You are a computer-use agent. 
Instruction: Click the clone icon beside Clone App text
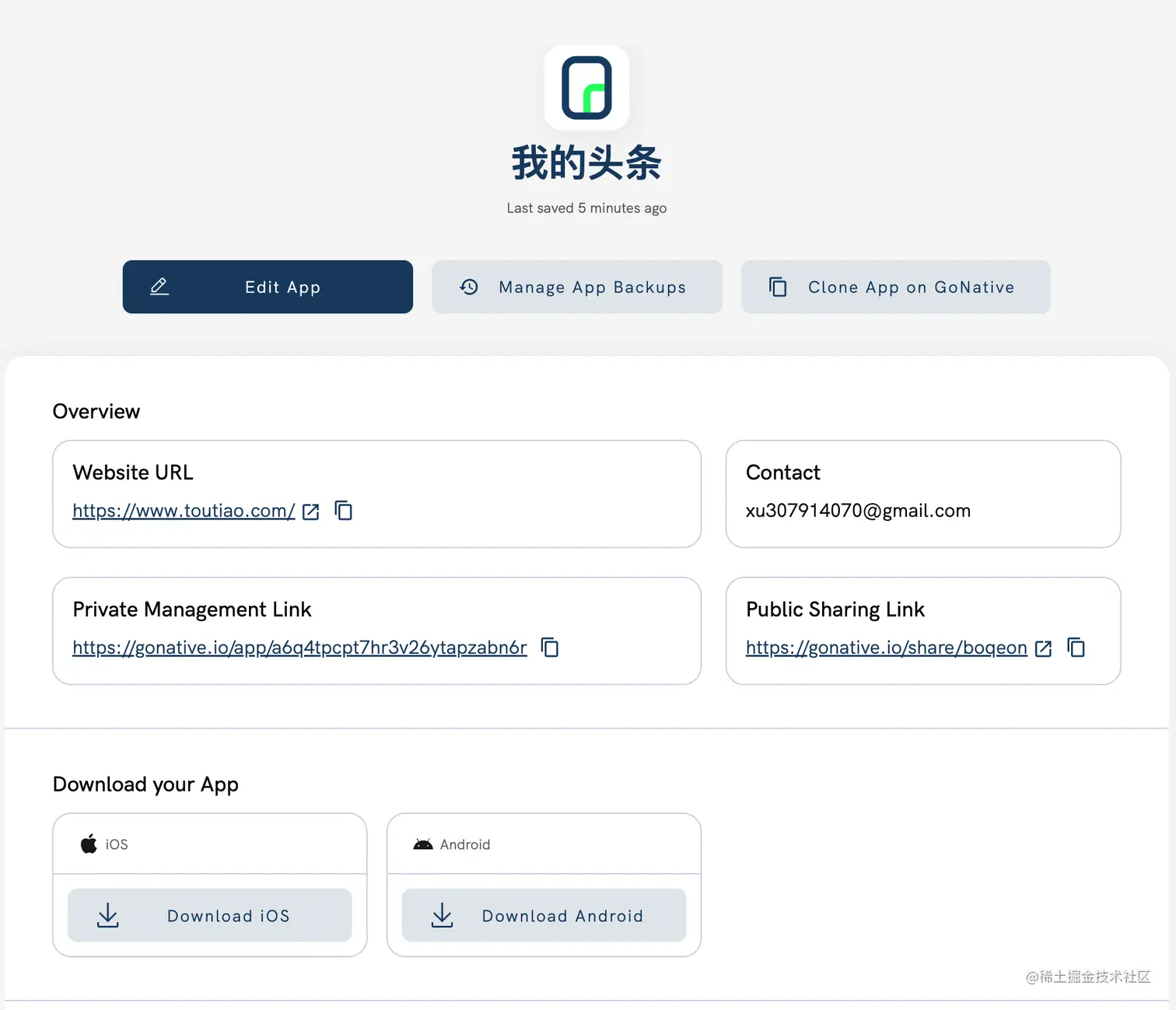tap(778, 287)
